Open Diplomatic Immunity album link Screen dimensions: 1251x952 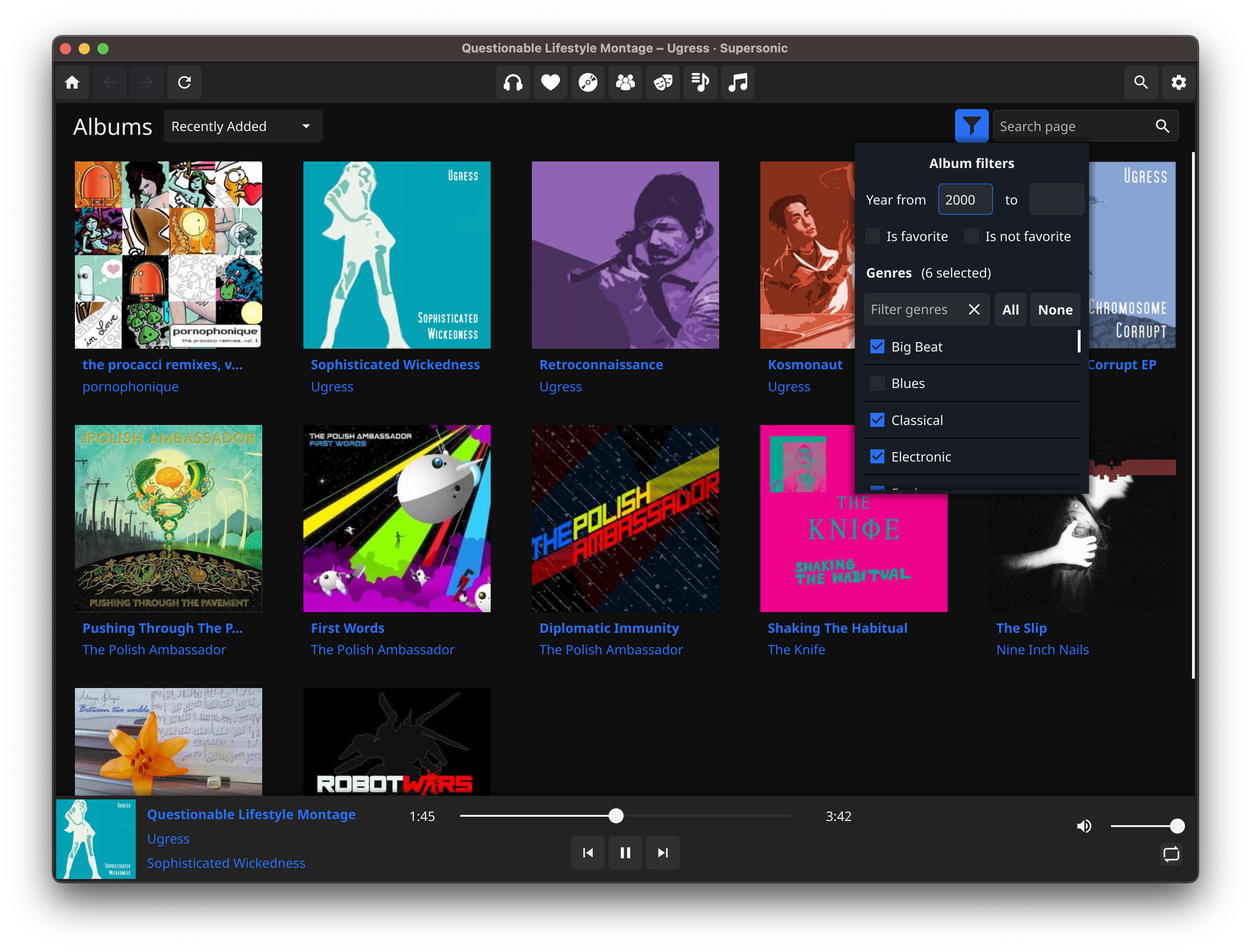pos(609,628)
